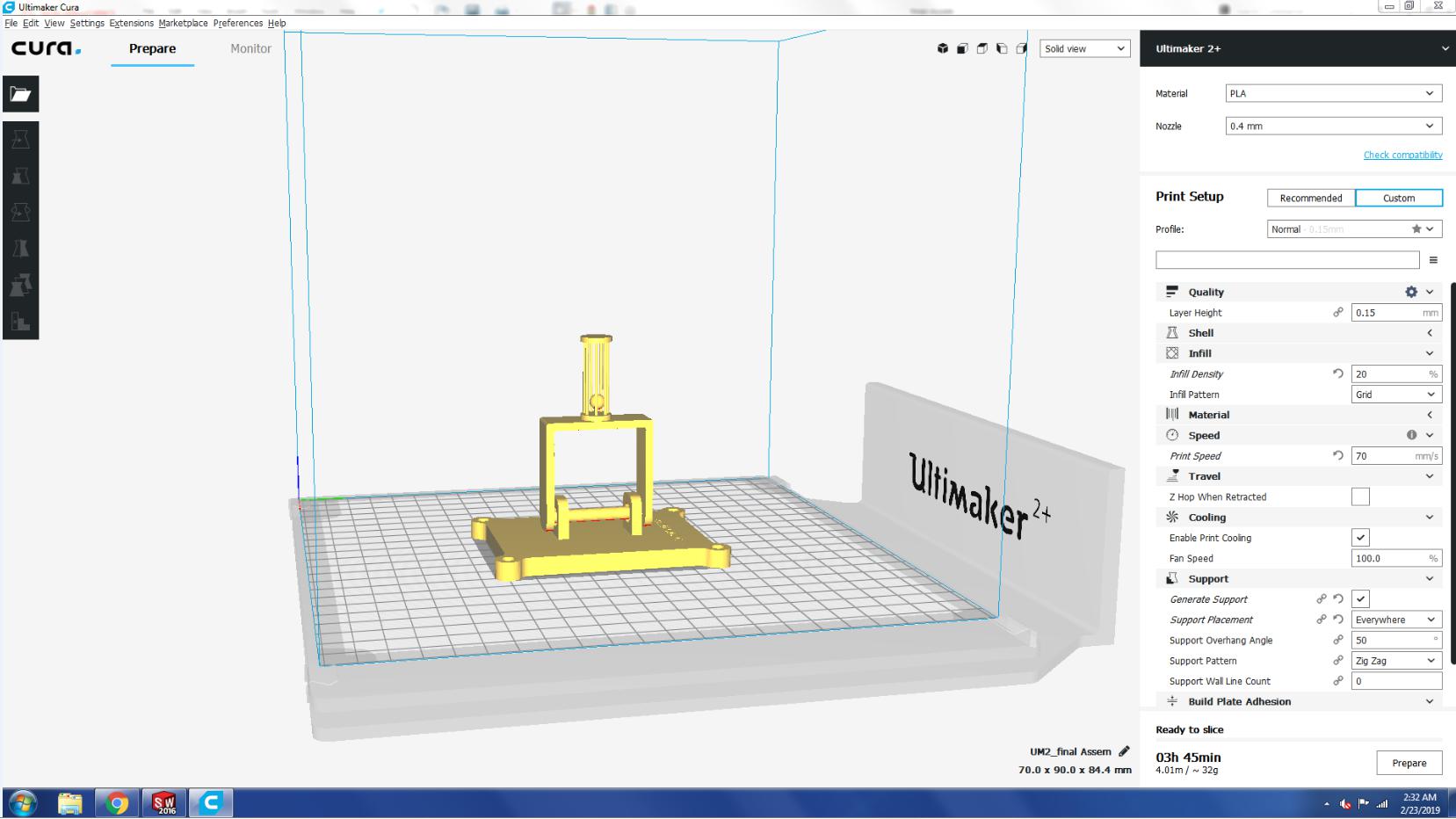The width and height of the screenshot is (1456, 819).
Task: Select the Custom print setup mode
Action: (x=1399, y=198)
